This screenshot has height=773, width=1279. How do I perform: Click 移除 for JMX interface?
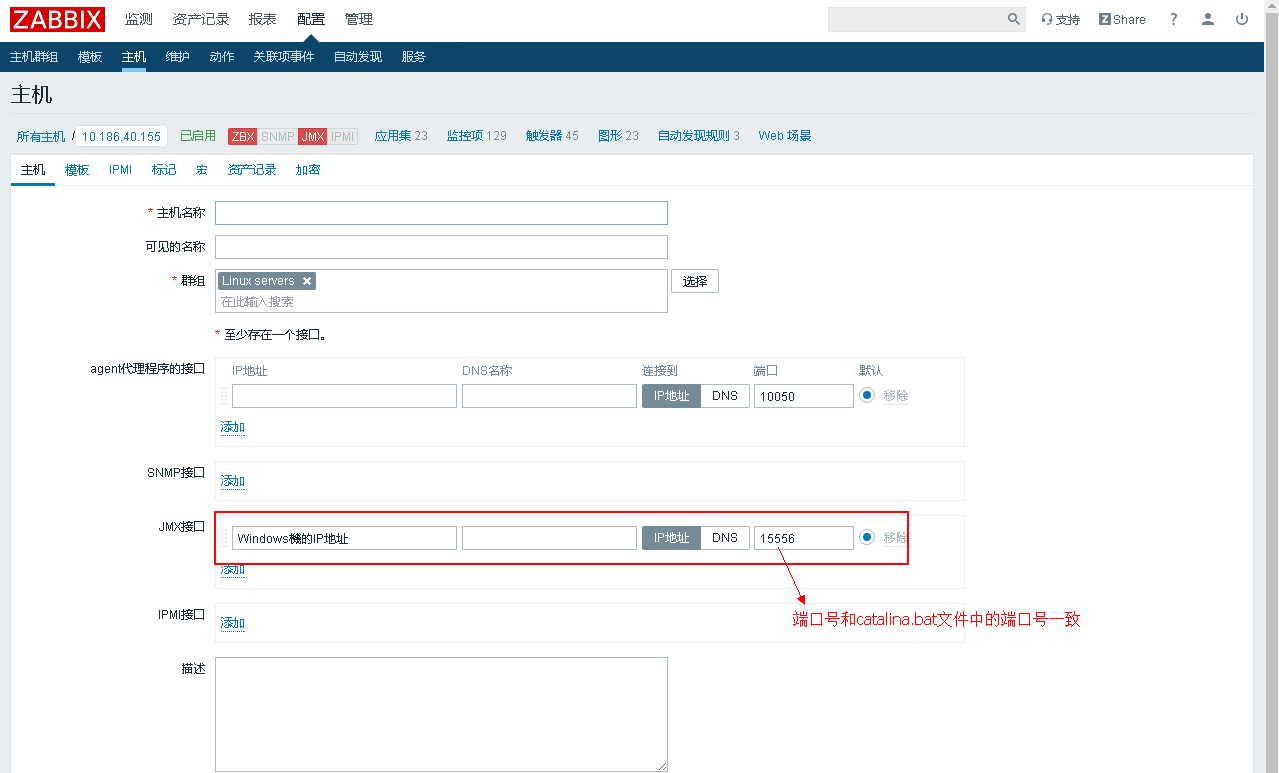click(896, 538)
